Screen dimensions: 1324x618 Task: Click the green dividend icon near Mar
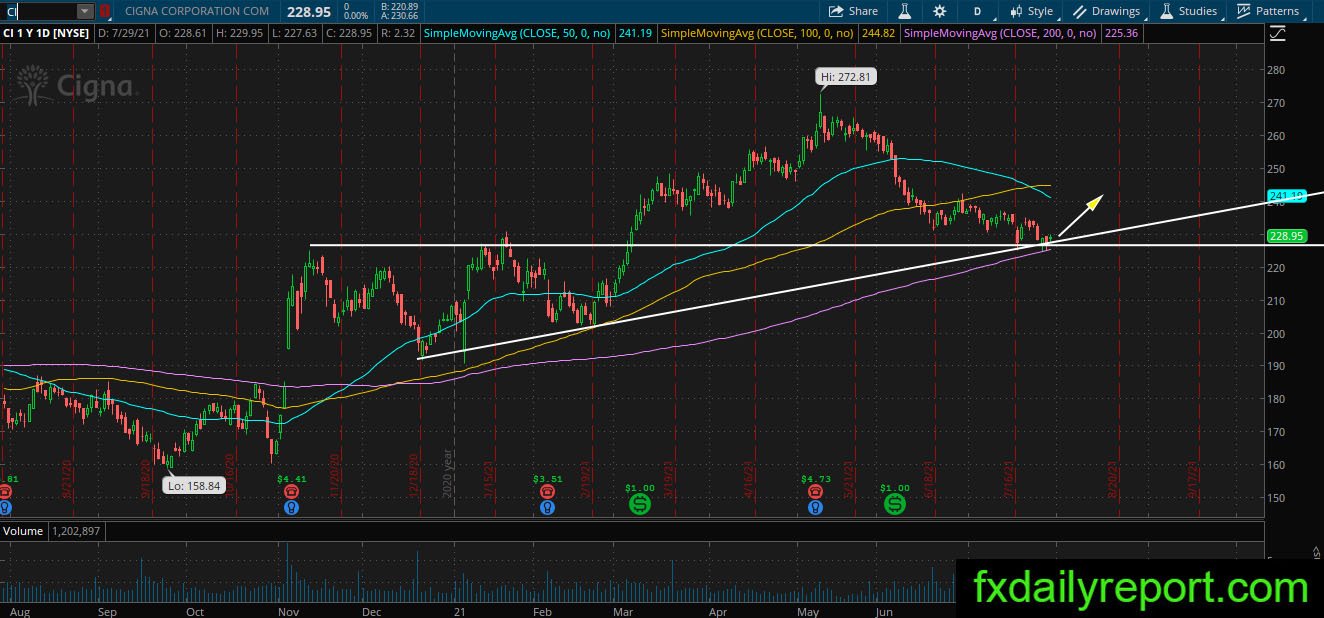(640, 505)
